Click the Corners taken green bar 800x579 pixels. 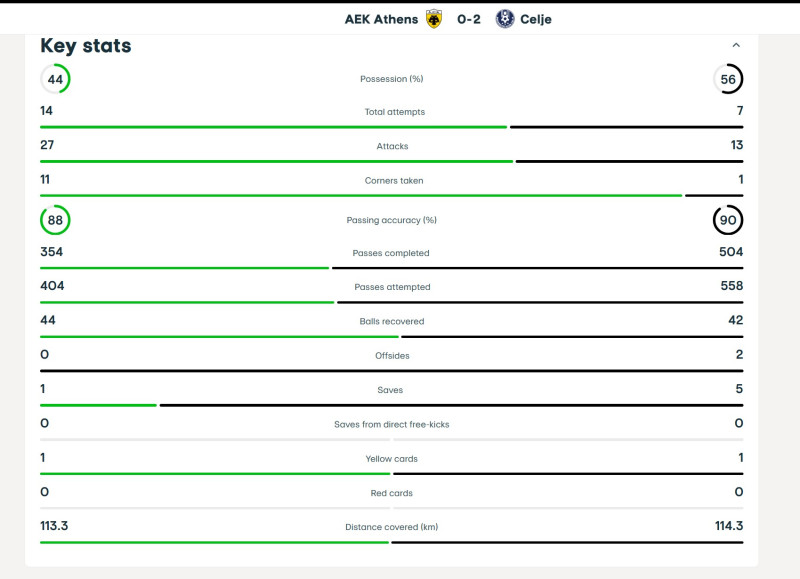tap(360, 196)
